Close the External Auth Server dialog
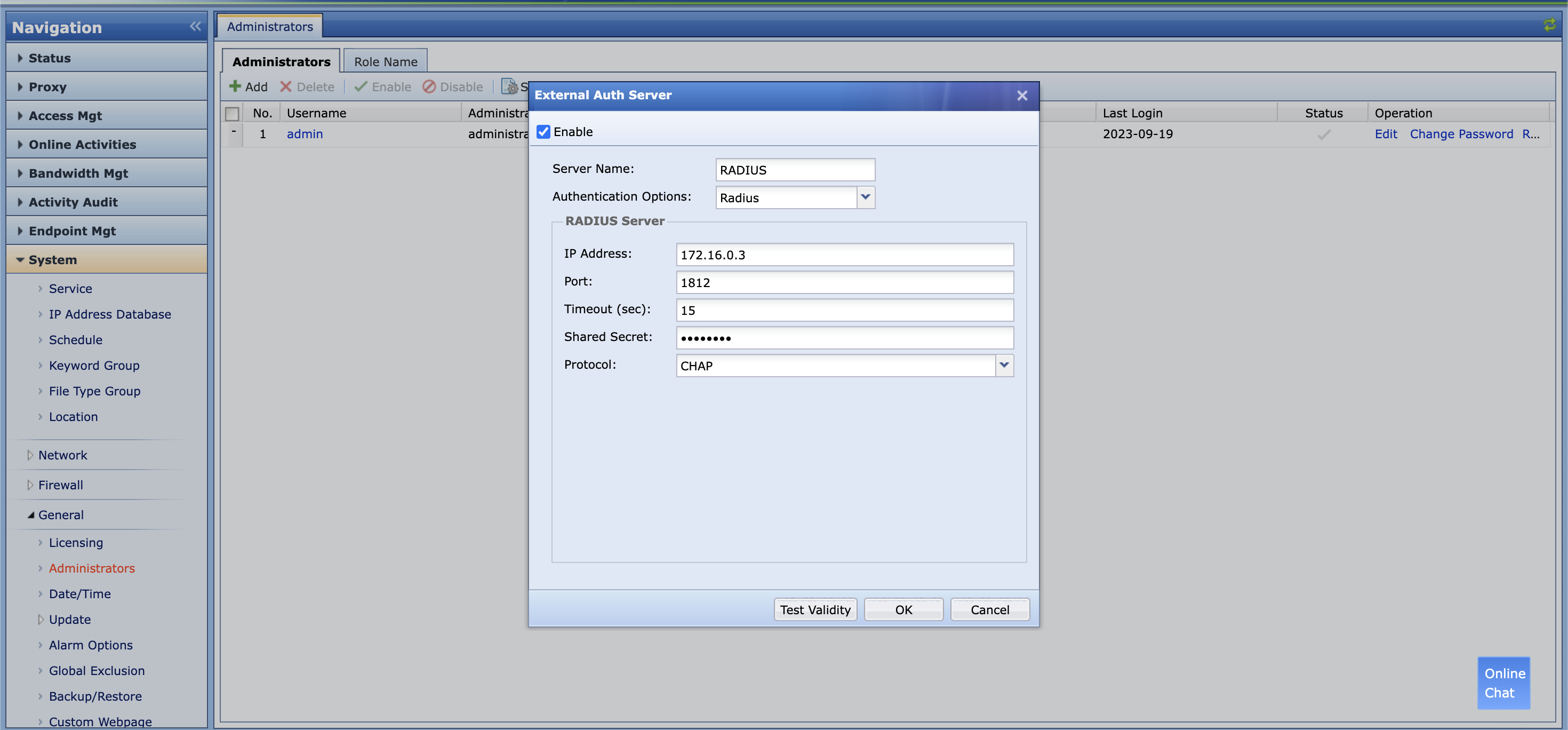1568x730 pixels. [x=1022, y=96]
